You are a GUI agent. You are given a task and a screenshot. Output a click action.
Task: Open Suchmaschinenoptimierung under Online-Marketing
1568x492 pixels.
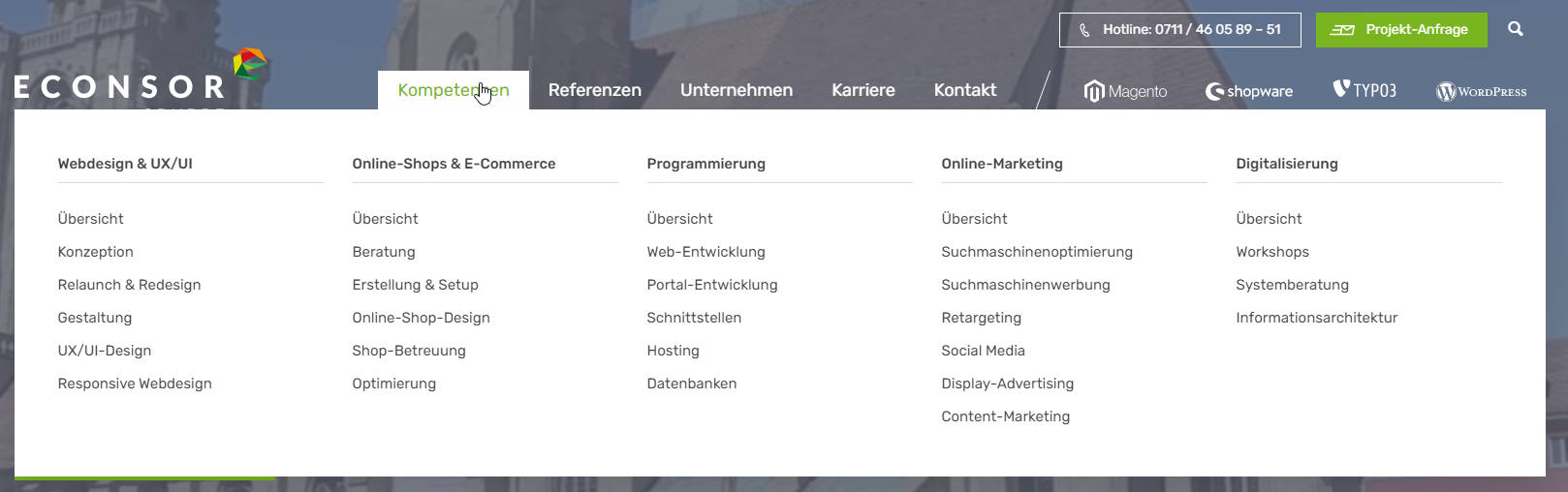point(1036,252)
